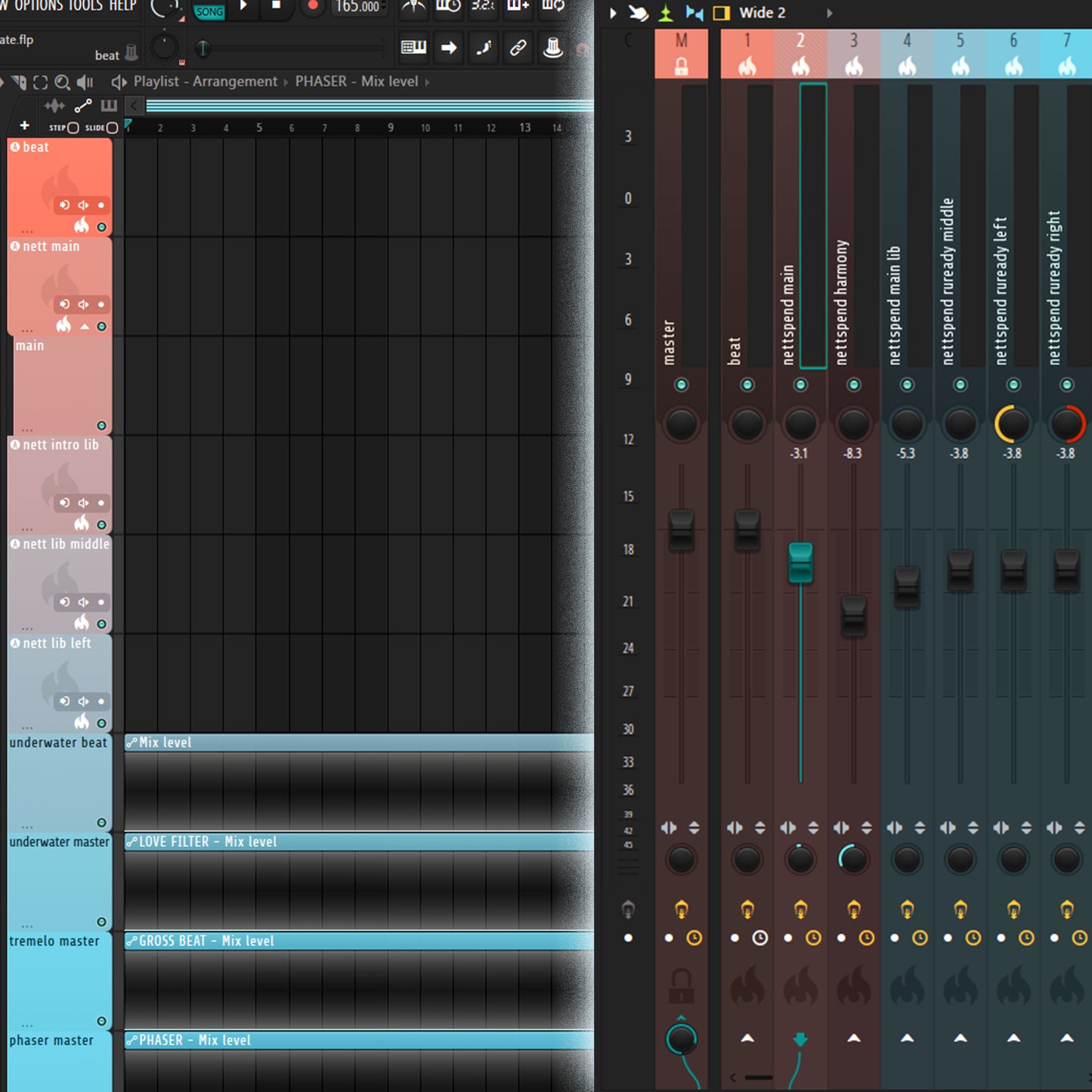Toggle the 3-2-1 countdown icon
The width and height of the screenshot is (1092, 1092).
coord(483,7)
